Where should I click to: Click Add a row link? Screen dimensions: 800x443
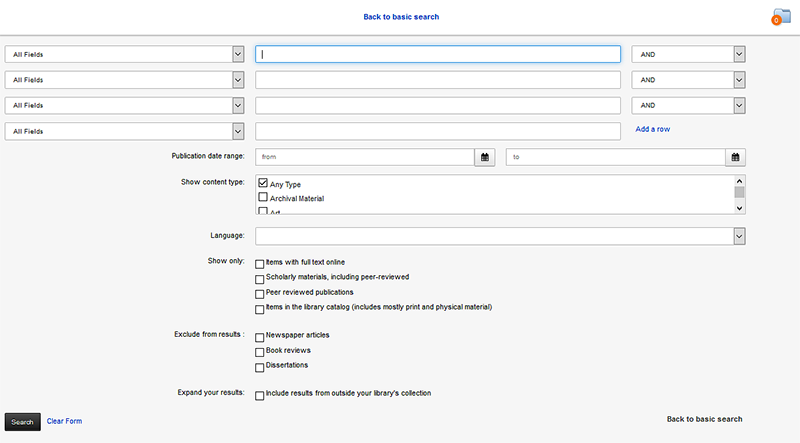[x=653, y=129]
